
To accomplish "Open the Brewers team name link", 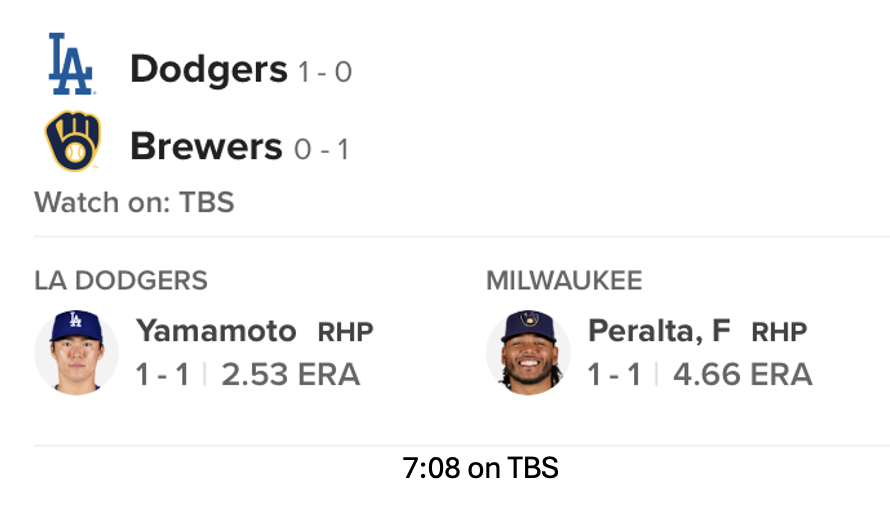I will point(206,147).
